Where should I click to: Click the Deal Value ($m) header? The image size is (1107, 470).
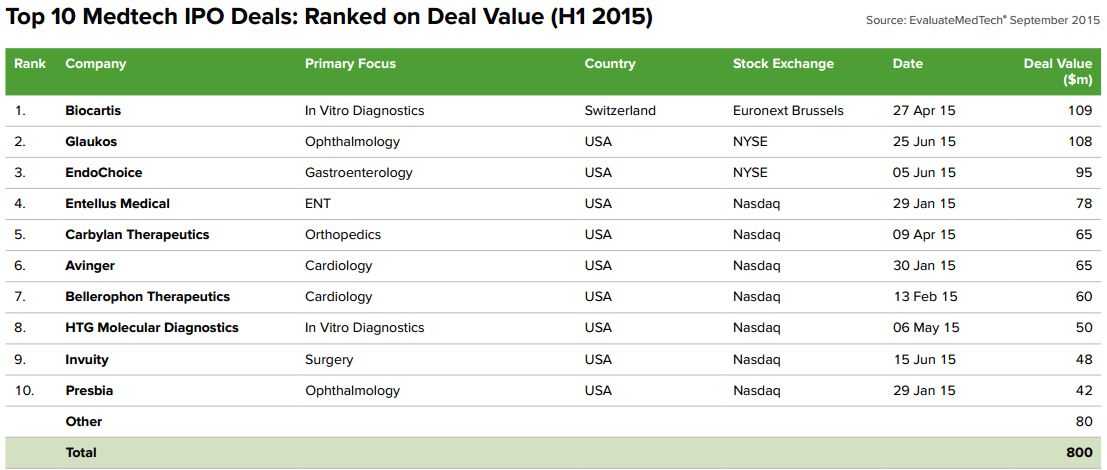click(1058, 71)
